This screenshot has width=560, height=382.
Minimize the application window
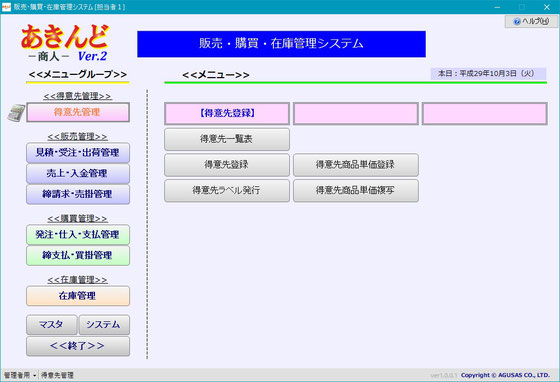point(497,7)
